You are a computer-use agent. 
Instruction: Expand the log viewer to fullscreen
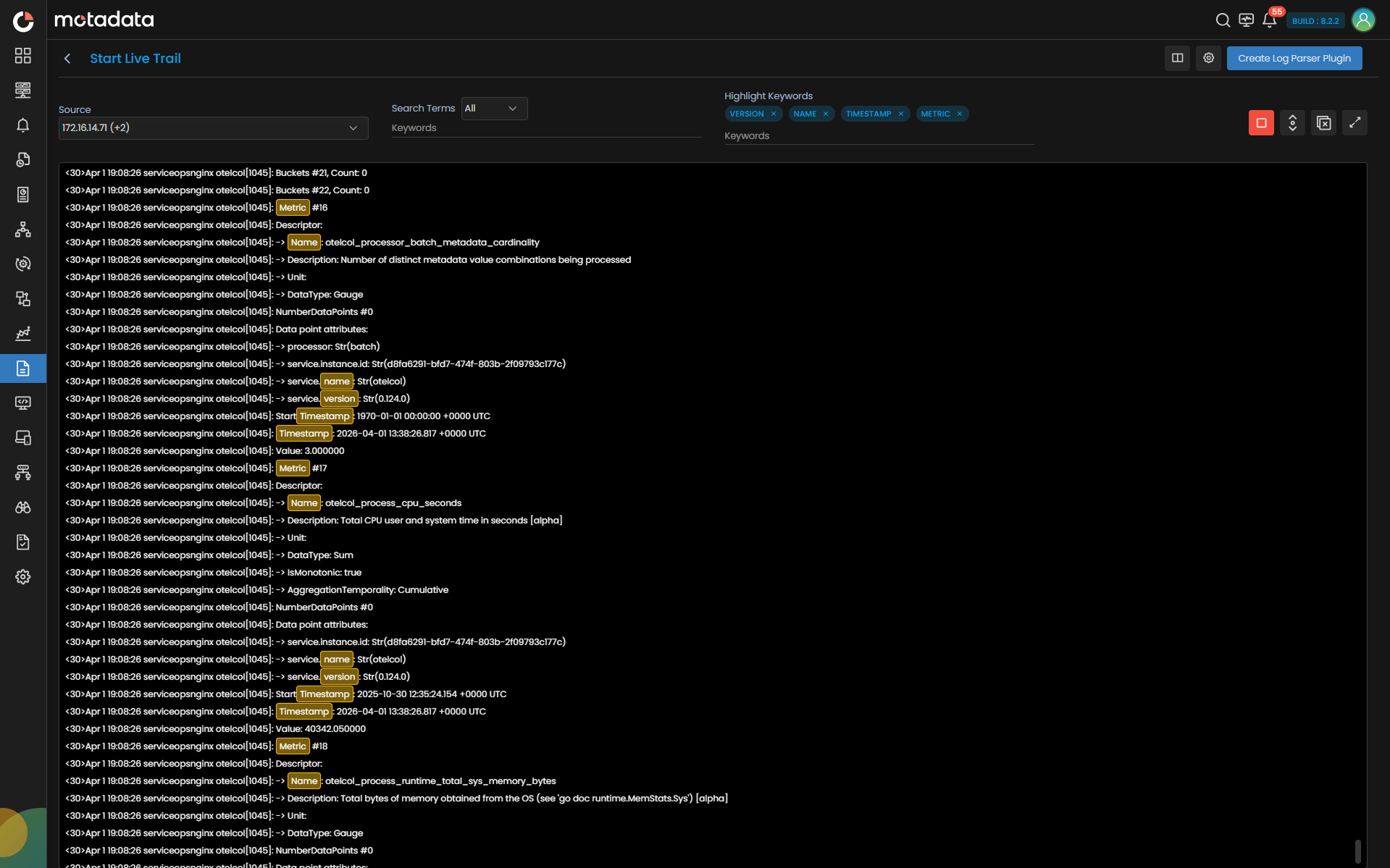click(x=1355, y=122)
